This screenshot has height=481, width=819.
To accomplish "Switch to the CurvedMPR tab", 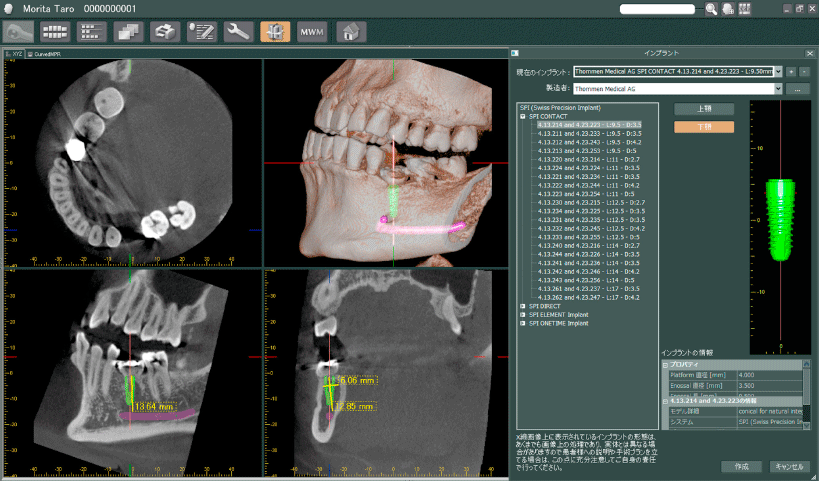I will [46, 53].
